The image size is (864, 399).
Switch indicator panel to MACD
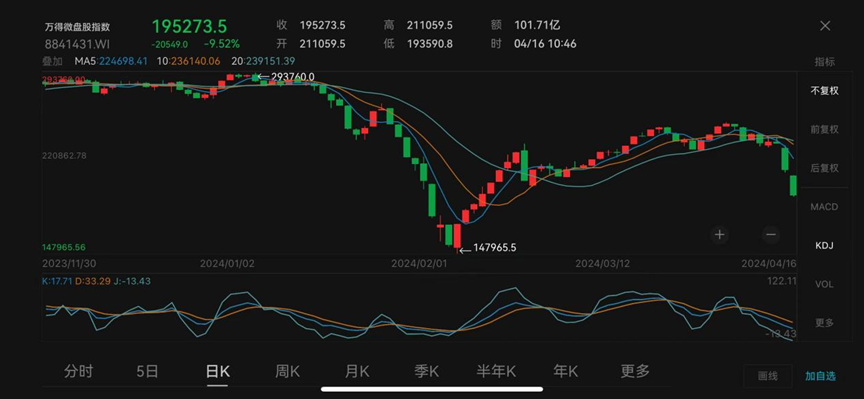pos(824,207)
